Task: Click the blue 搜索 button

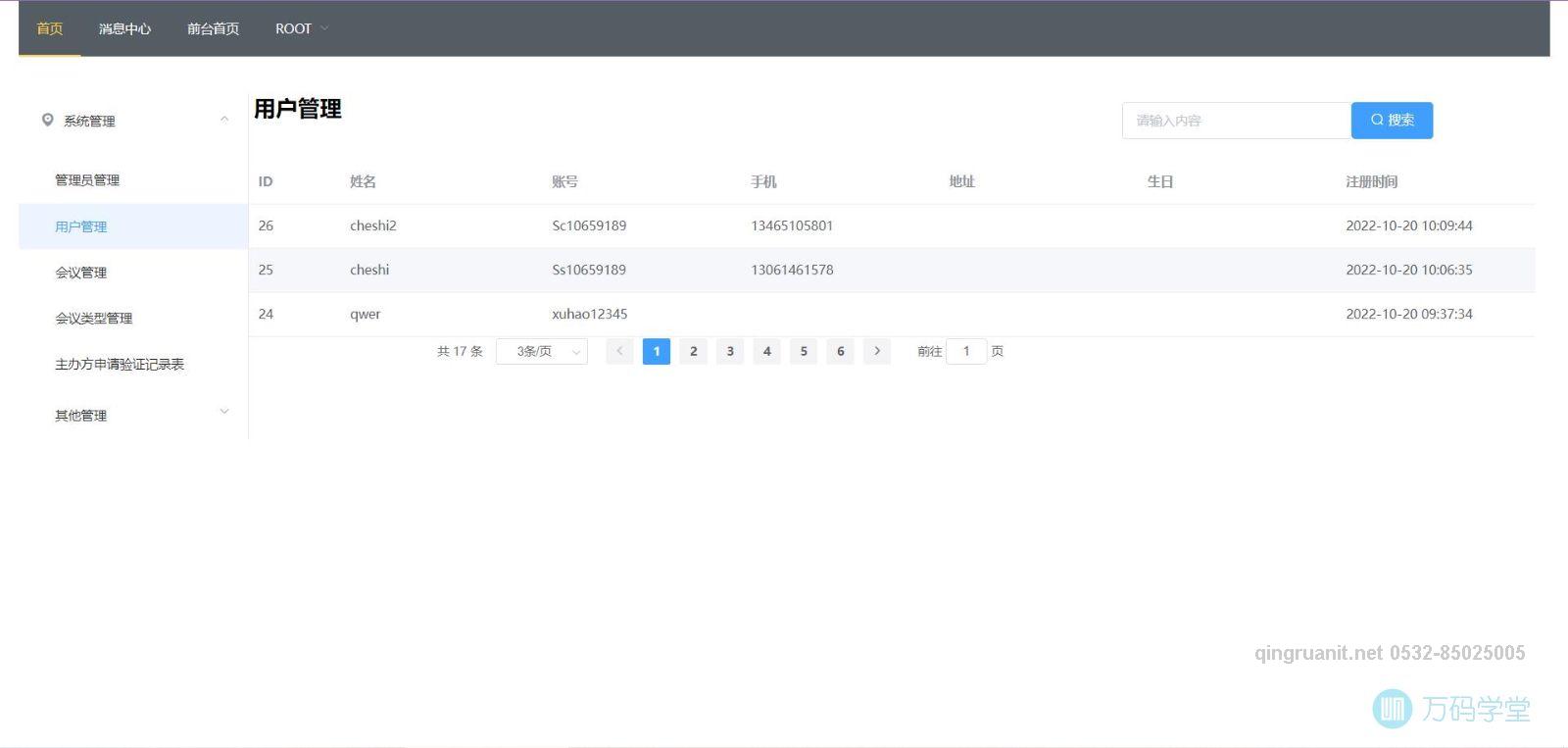Action: click(1392, 121)
